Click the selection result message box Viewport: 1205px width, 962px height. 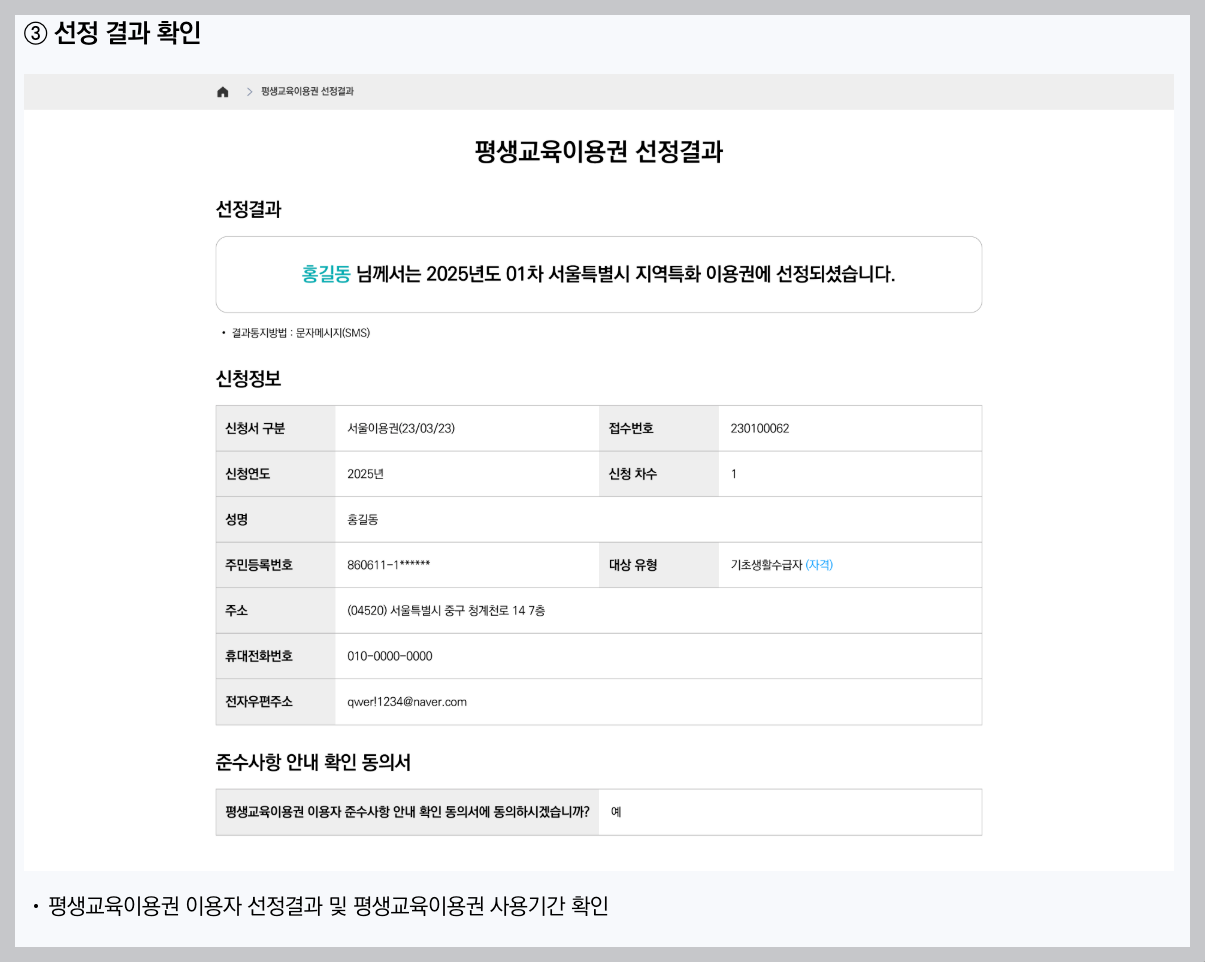pos(600,274)
